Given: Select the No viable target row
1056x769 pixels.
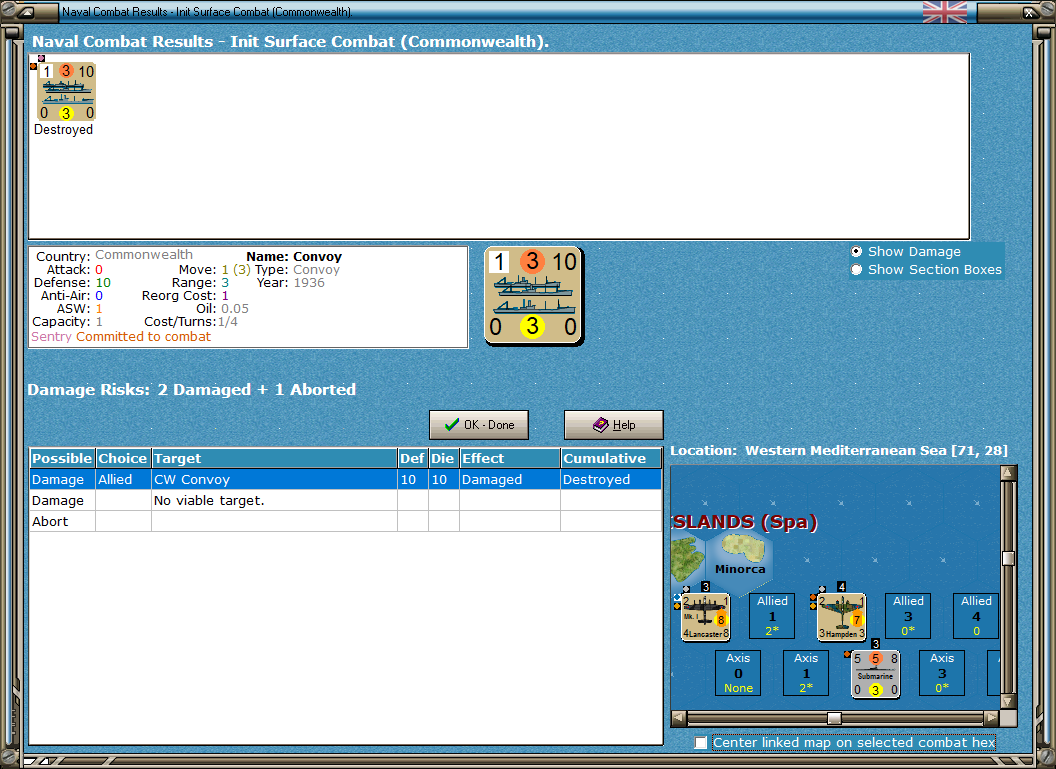Looking at the screenshot, I should (x=345, y=500).
